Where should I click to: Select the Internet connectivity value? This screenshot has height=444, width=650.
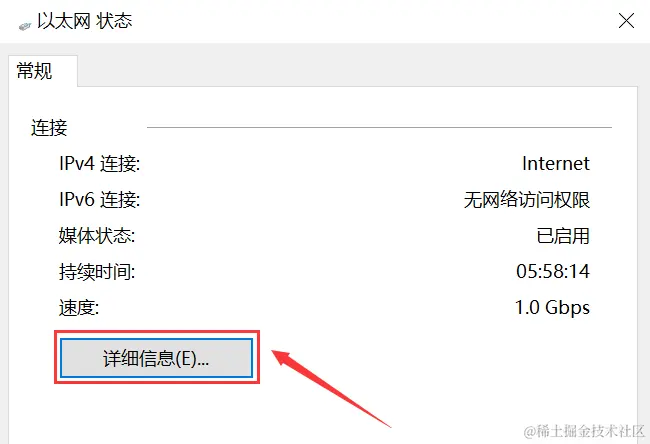coord(555,163)
